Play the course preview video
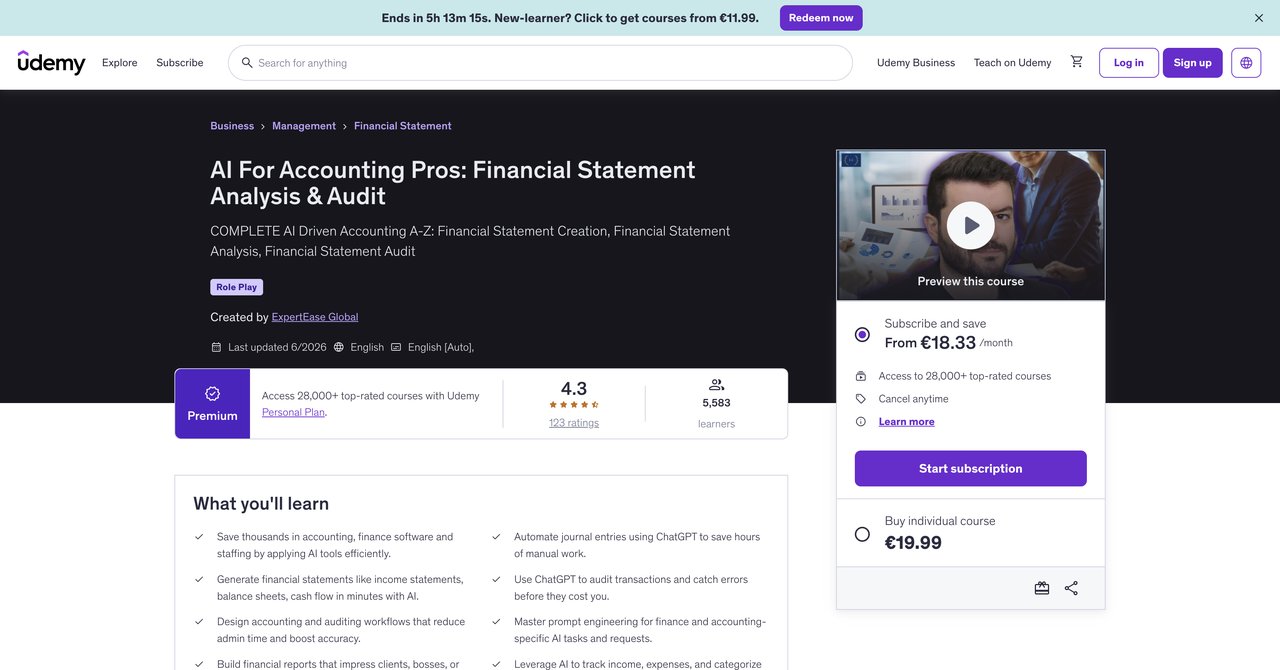Viewport: 1280px width, 670px height. 971,226
